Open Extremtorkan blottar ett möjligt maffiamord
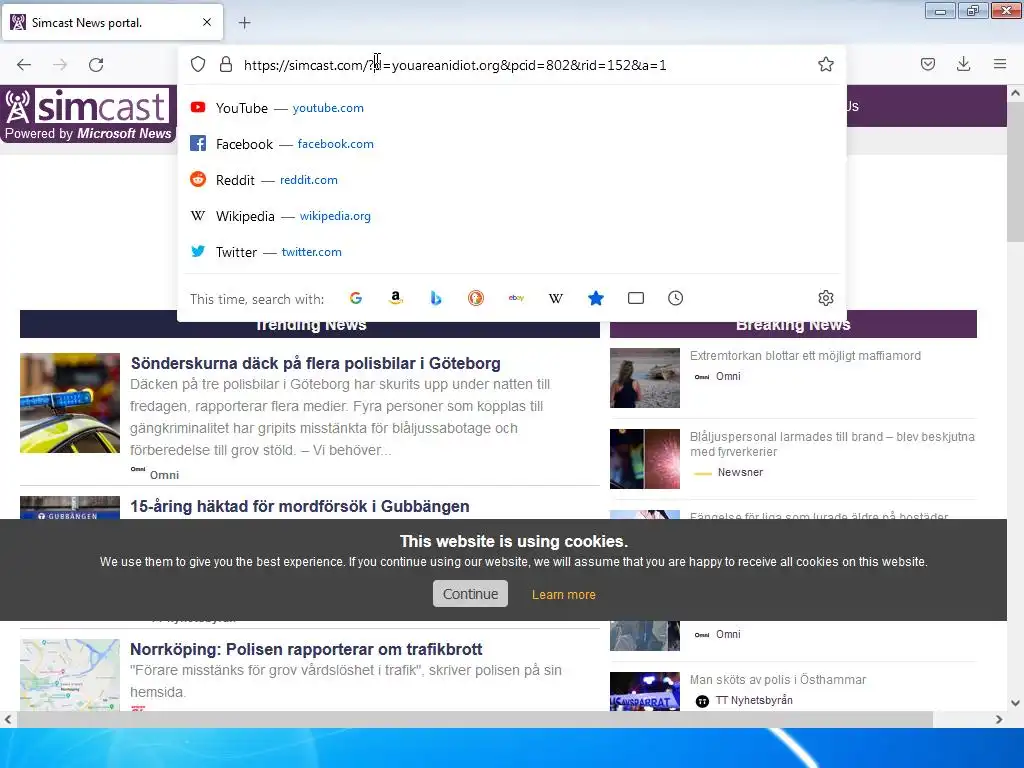The height and width of the screenshot is (768, 1024). click(x=805, y=356)
